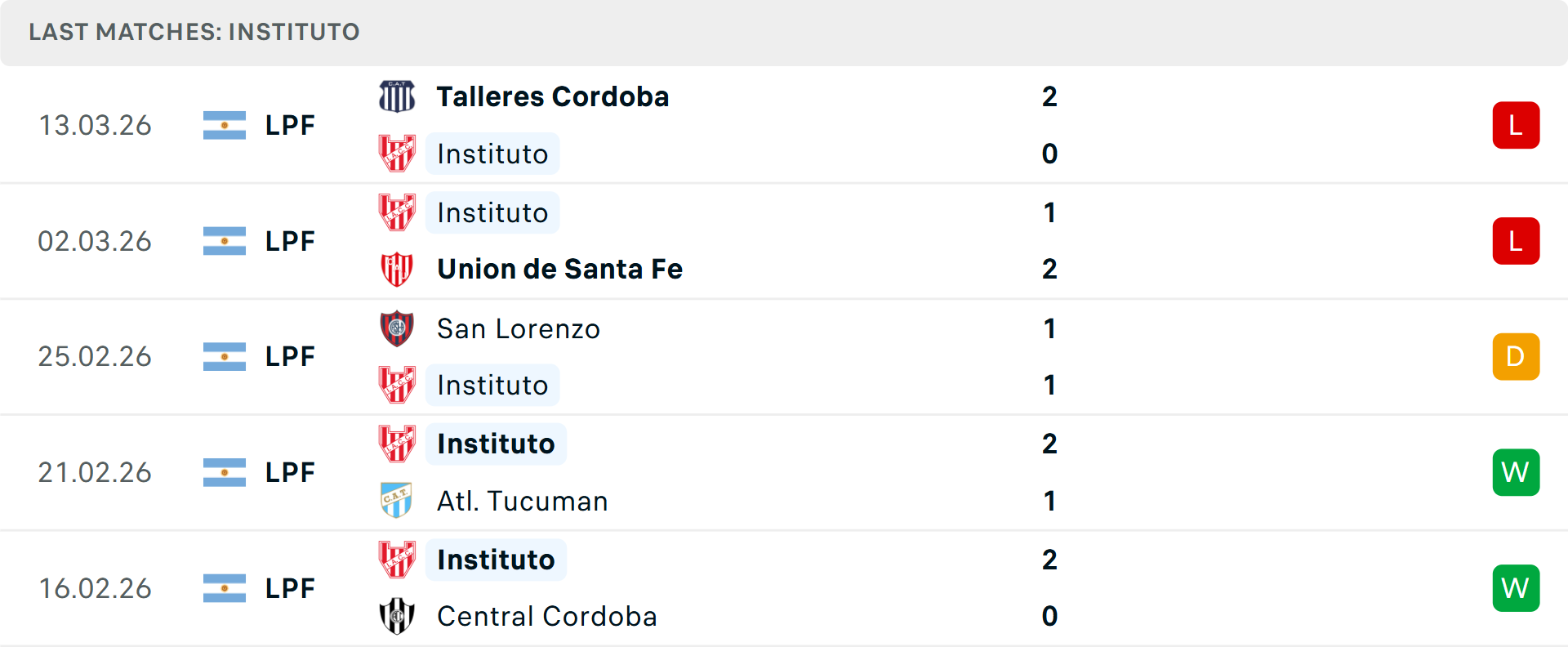
Task: Click highlighted Instituto name in 21.02.26 match
Action: pos(496,444)
